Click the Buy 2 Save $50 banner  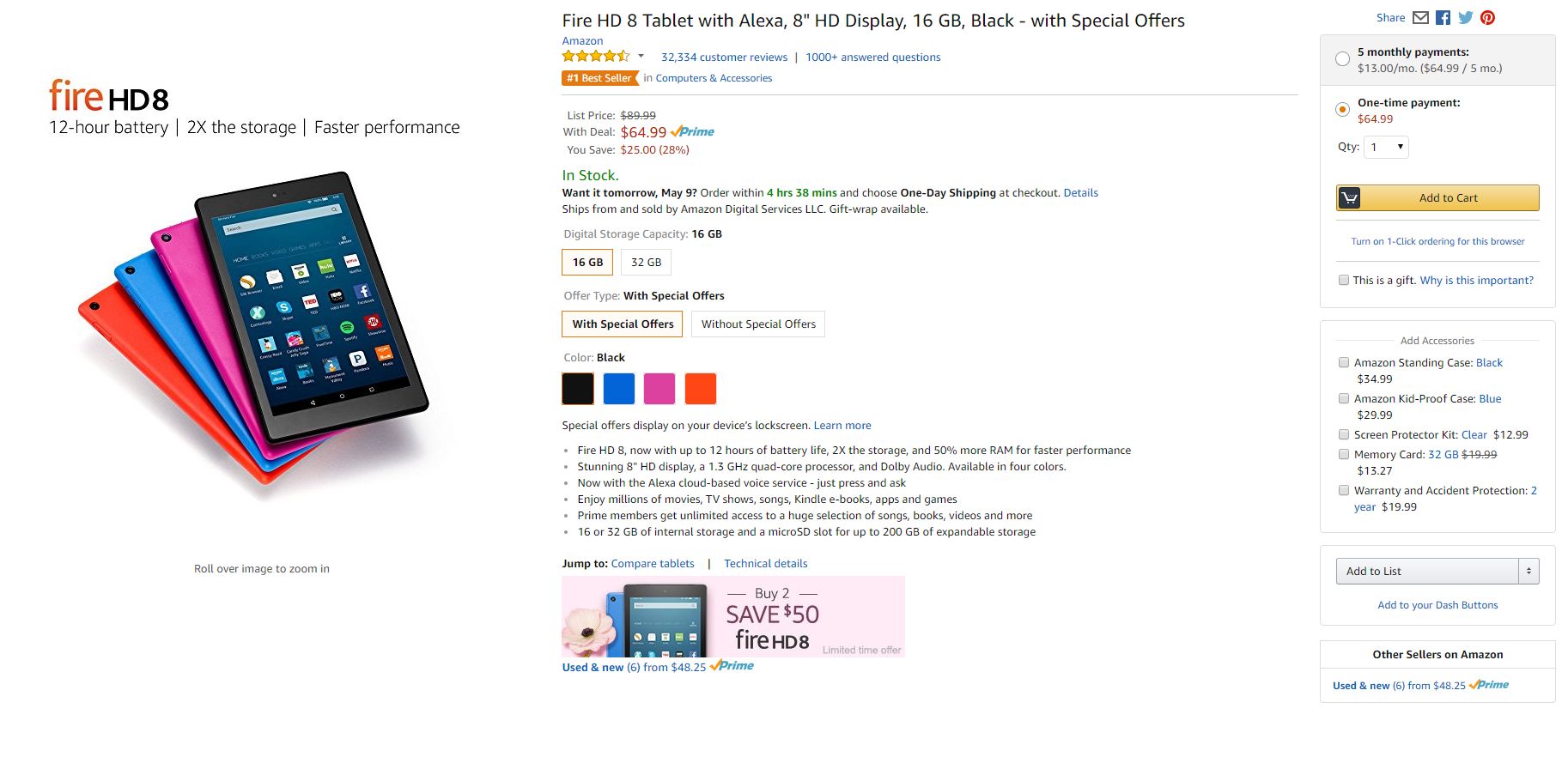[x=733, y=617]
